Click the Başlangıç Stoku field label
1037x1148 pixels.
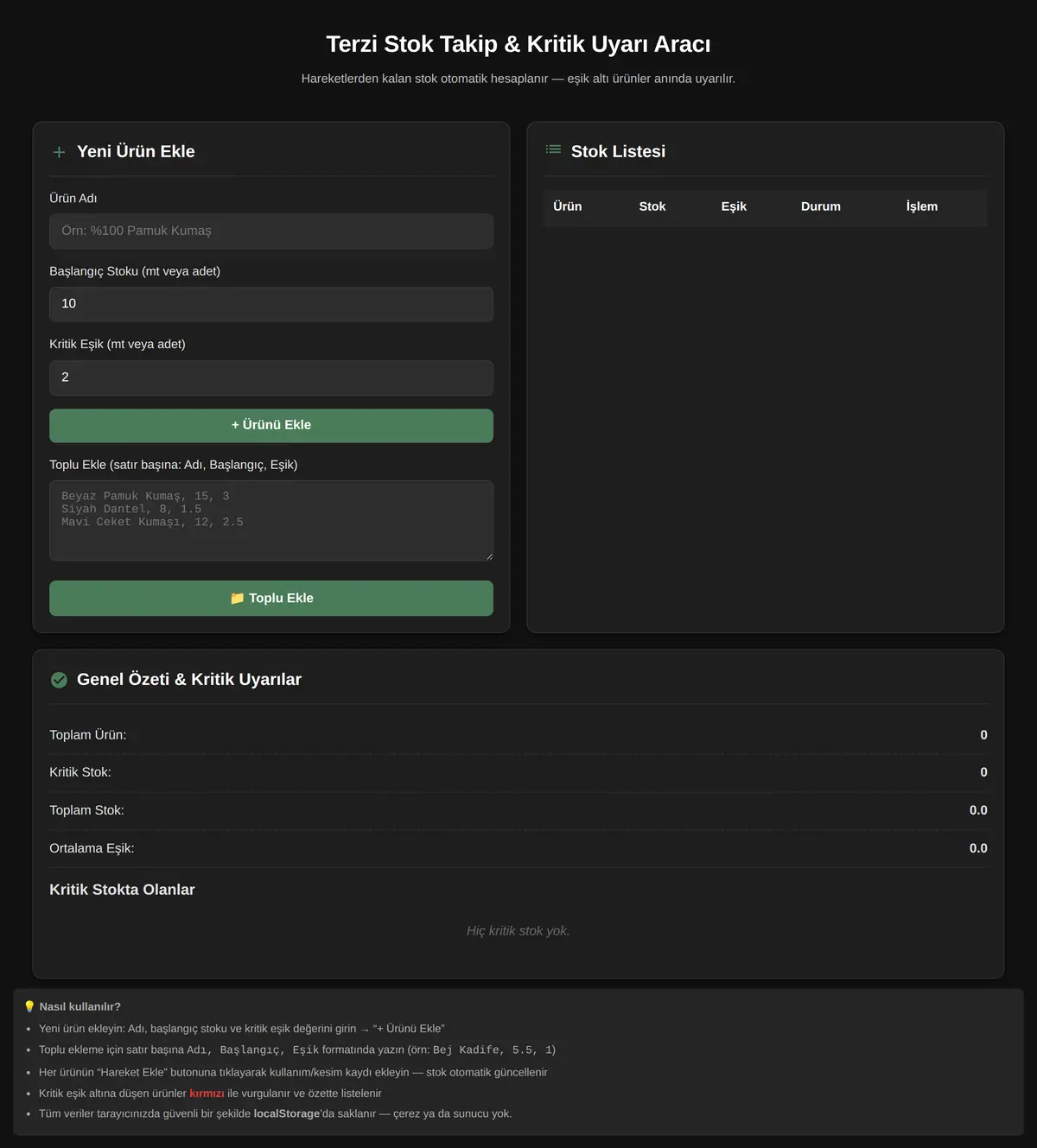(135, 271)
